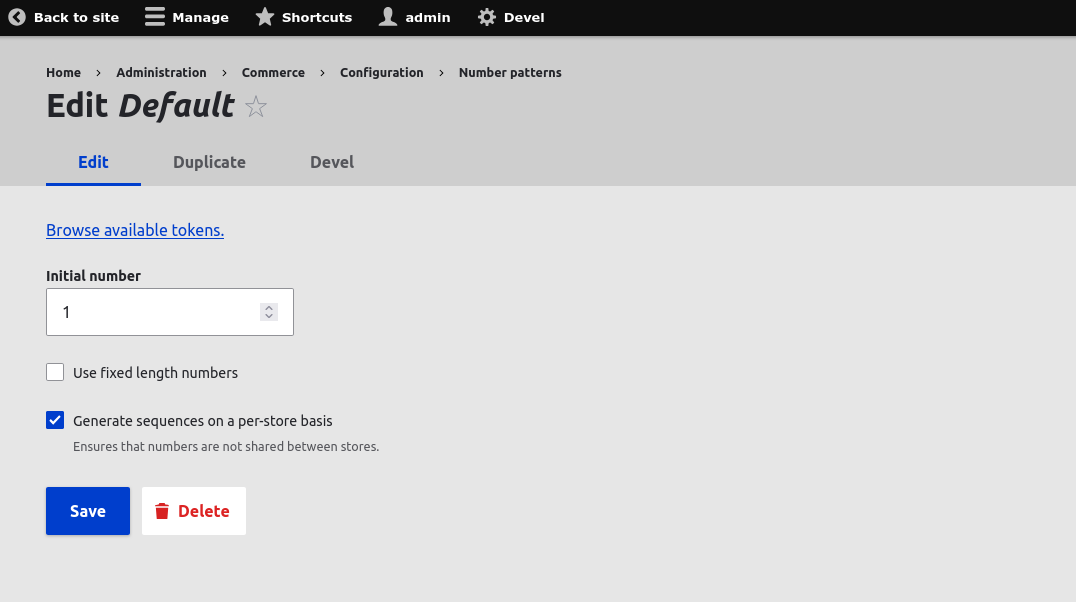Click the Number patterns breadcrumb
The height and width of the screenshot is (602, 1076).
pyautogui.click(x=510, y=72)
